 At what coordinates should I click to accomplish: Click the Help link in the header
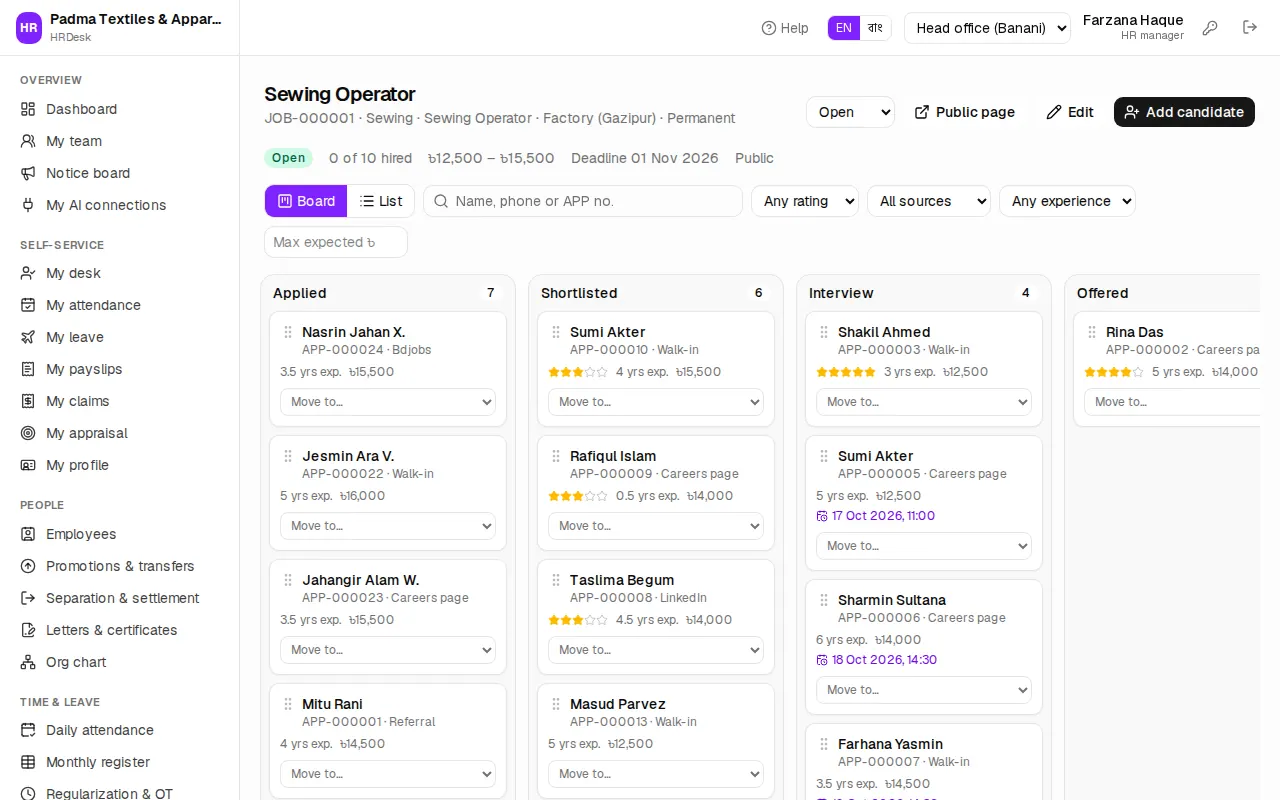tap(785, 28)
